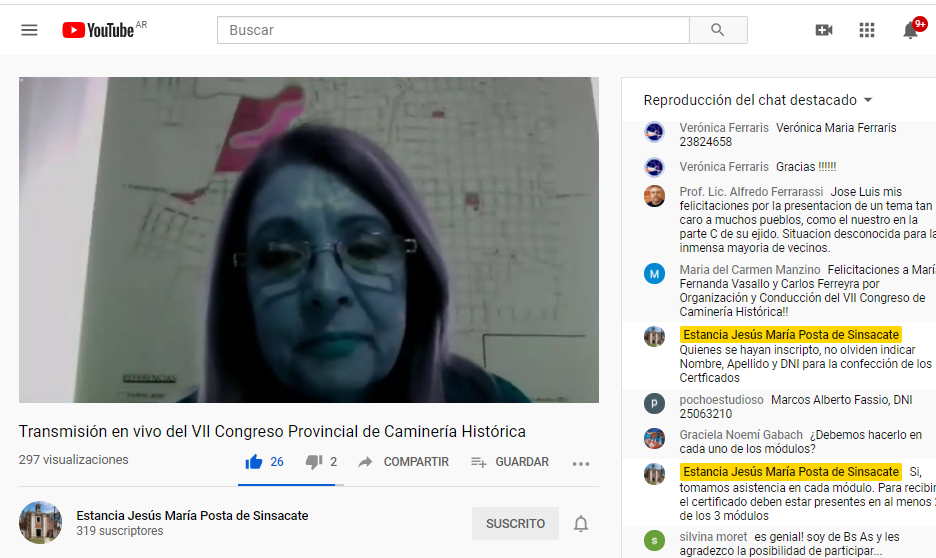Click the YouTube logo
936x558 pixels.
[x=99, y=30]
